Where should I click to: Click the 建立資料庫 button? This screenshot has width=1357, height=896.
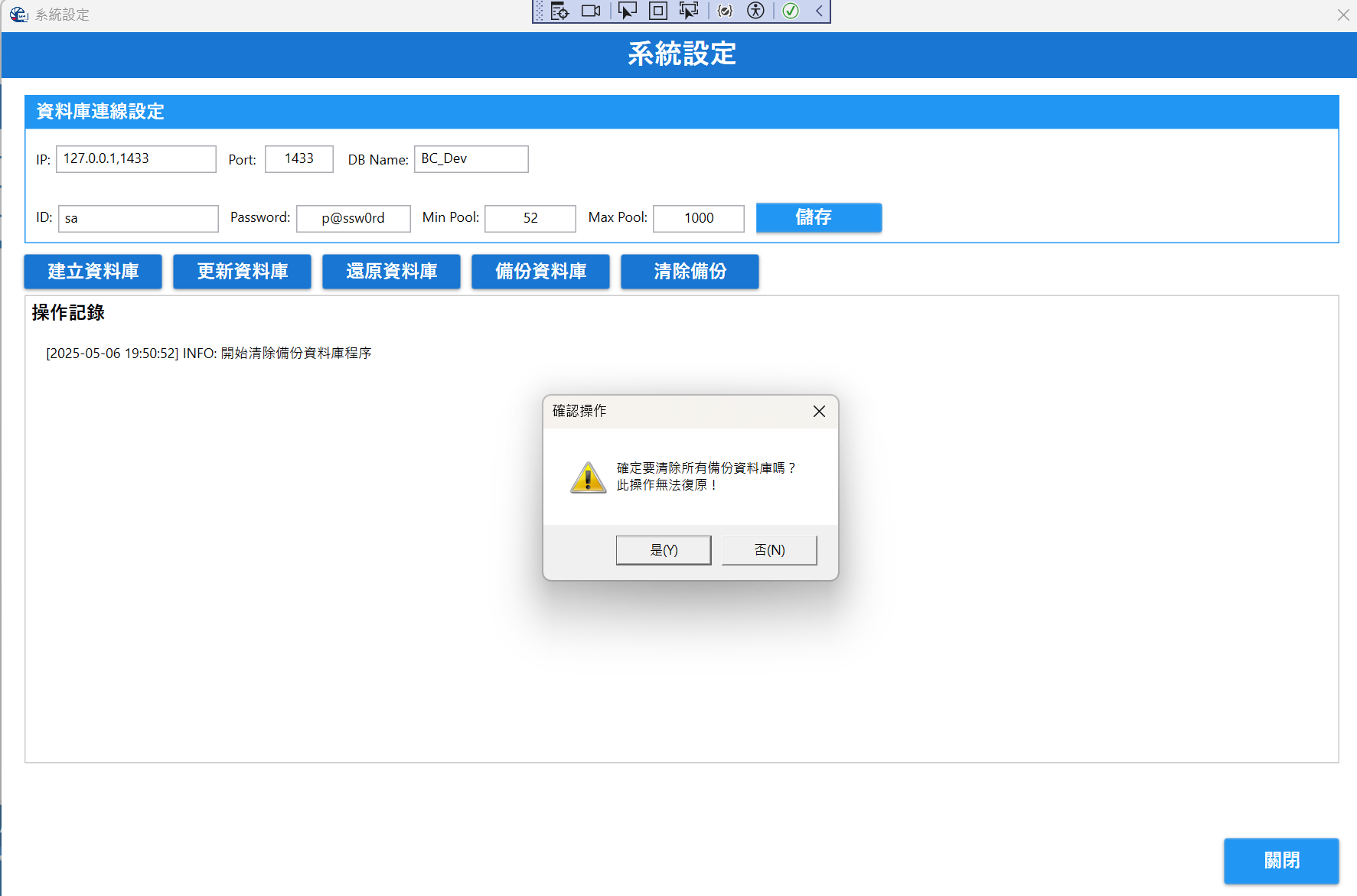(93, 272)
